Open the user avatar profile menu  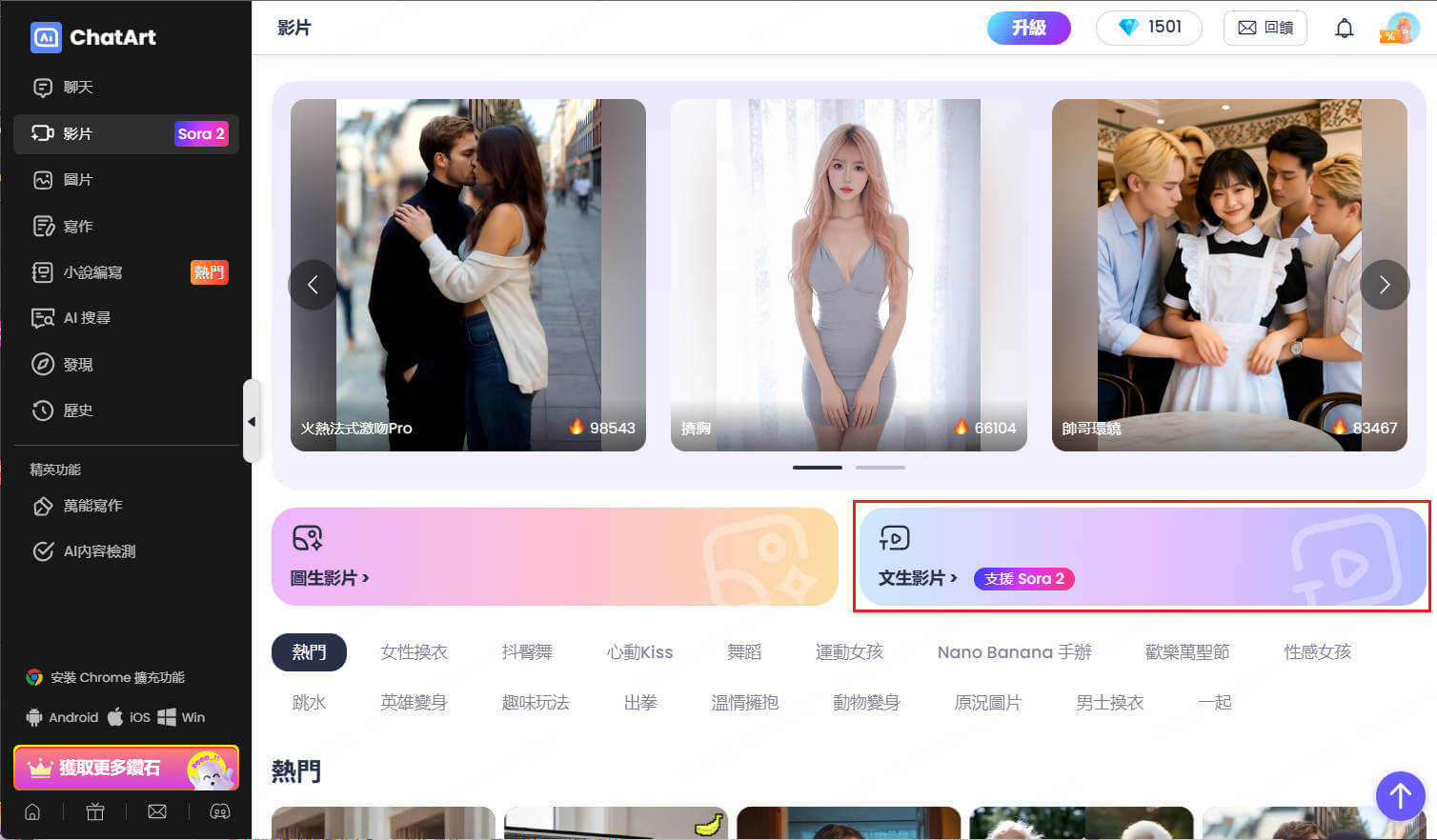point(1401,28)
